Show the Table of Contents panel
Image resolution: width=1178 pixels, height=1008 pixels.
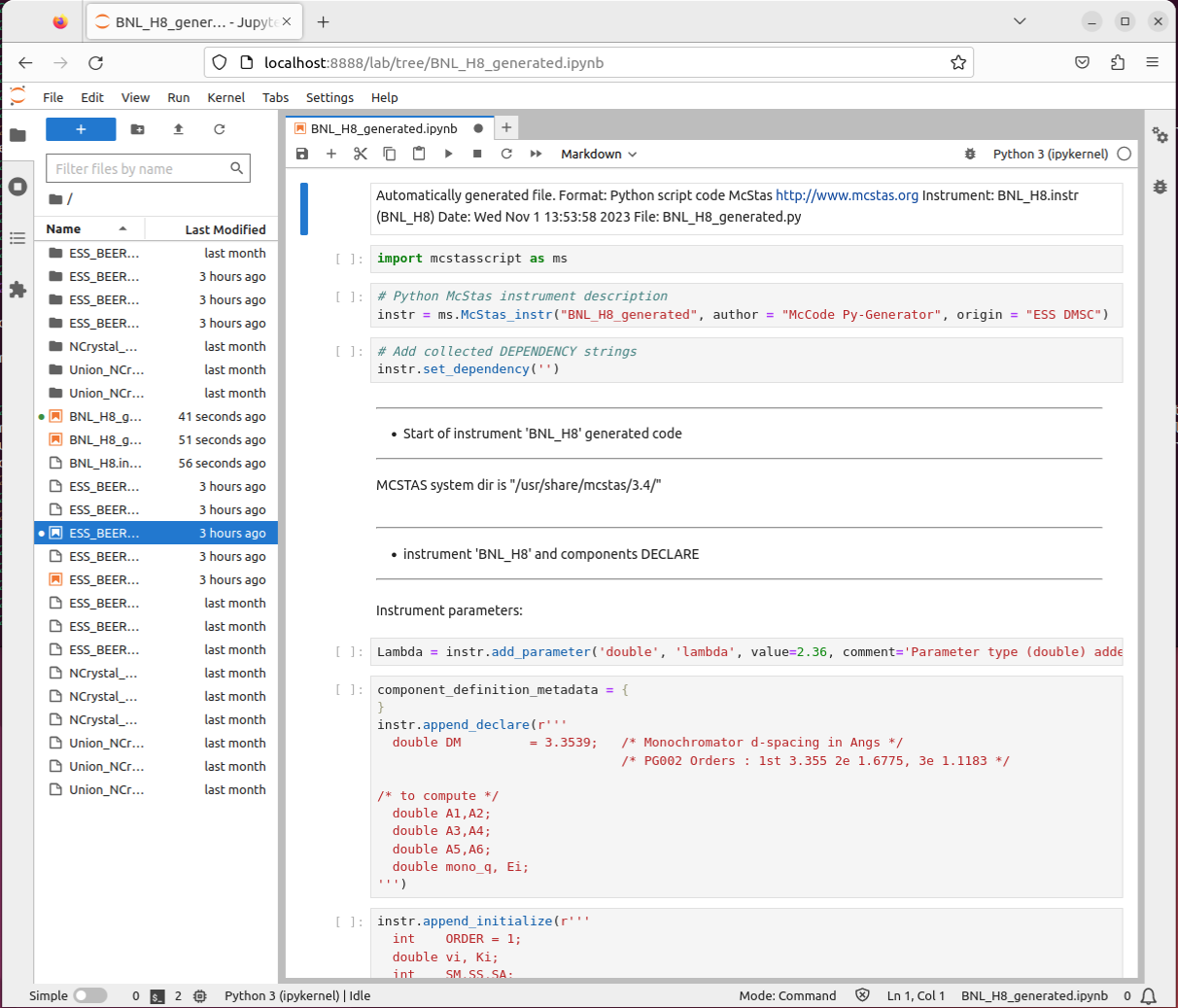click(x=17, y=238)
